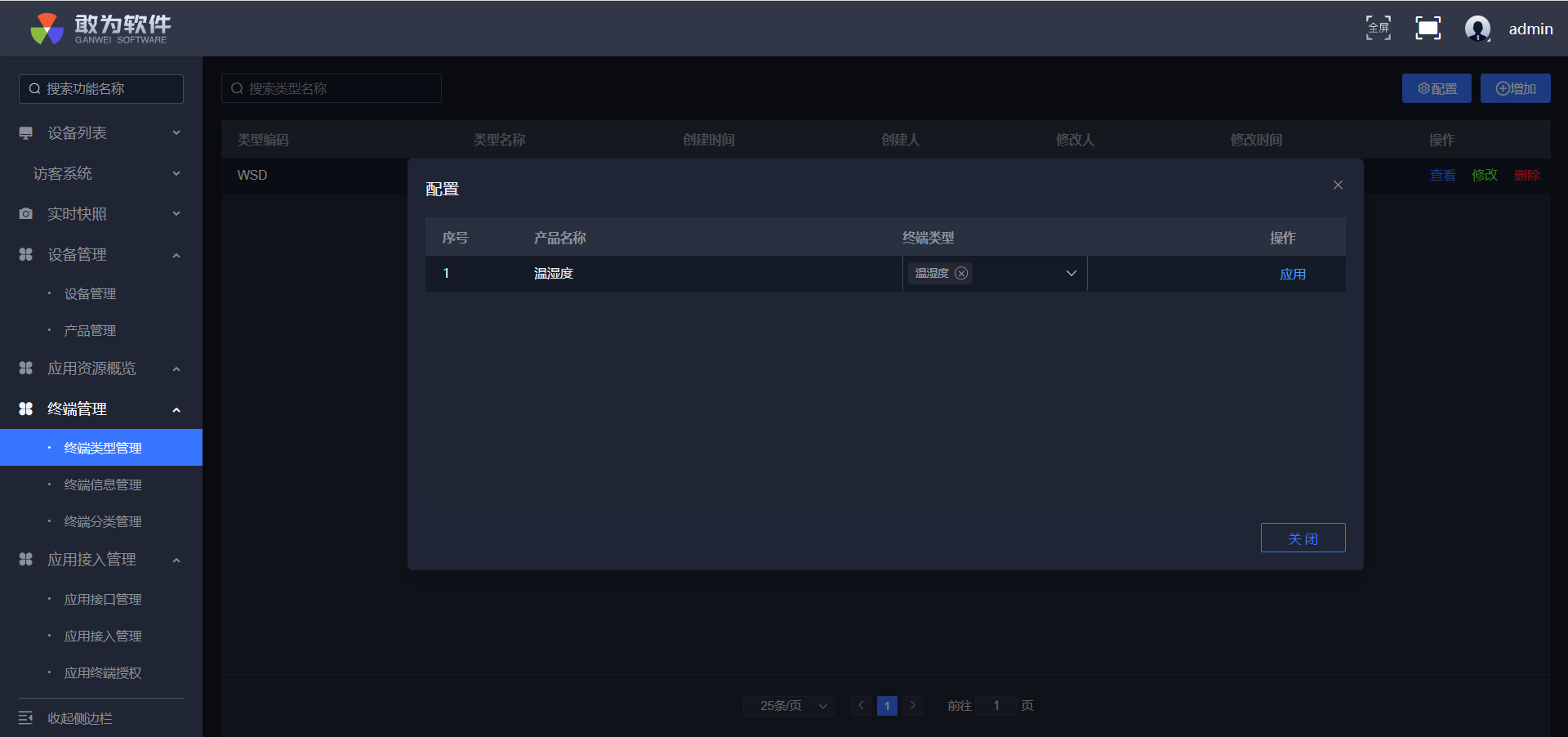Click 收起侧边栏 collapse sidebar label
Viewport: 1568px width, 737px height.
pyautogui.click(x=80, y=718)
